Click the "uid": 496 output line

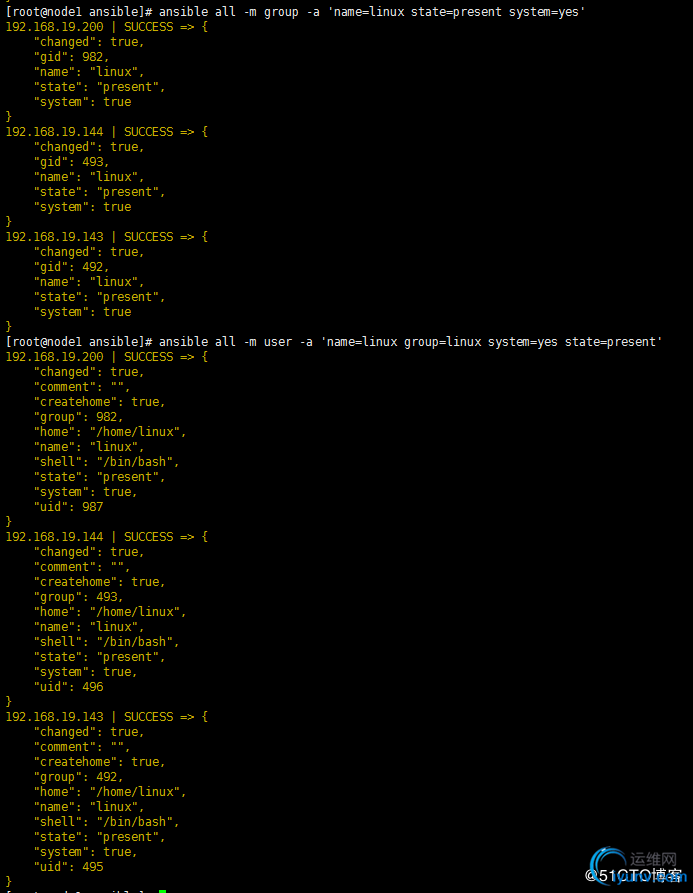(68, 687)
